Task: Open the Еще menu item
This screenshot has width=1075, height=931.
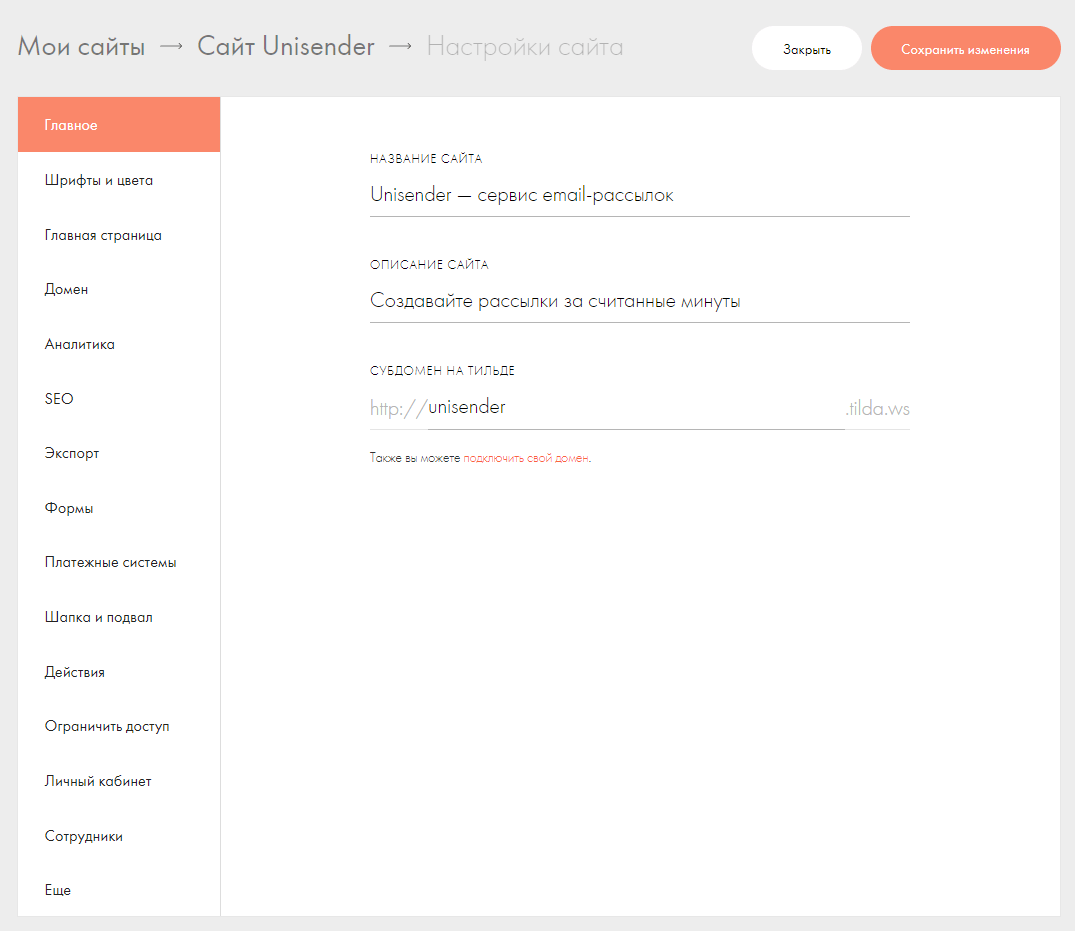Action: tap(119, 890)
